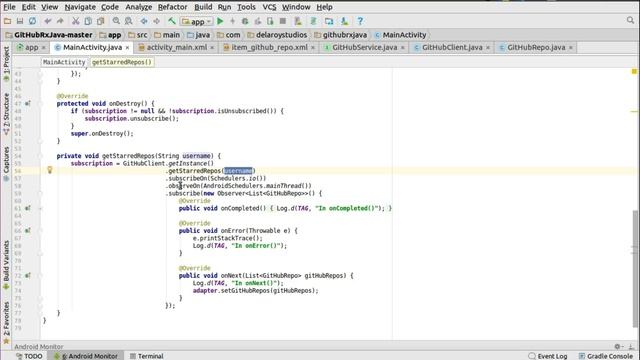This screenshot has height=360, width=640.
Task: Navigate Back with the left arrow icon
Action: [x=144, y=21]
